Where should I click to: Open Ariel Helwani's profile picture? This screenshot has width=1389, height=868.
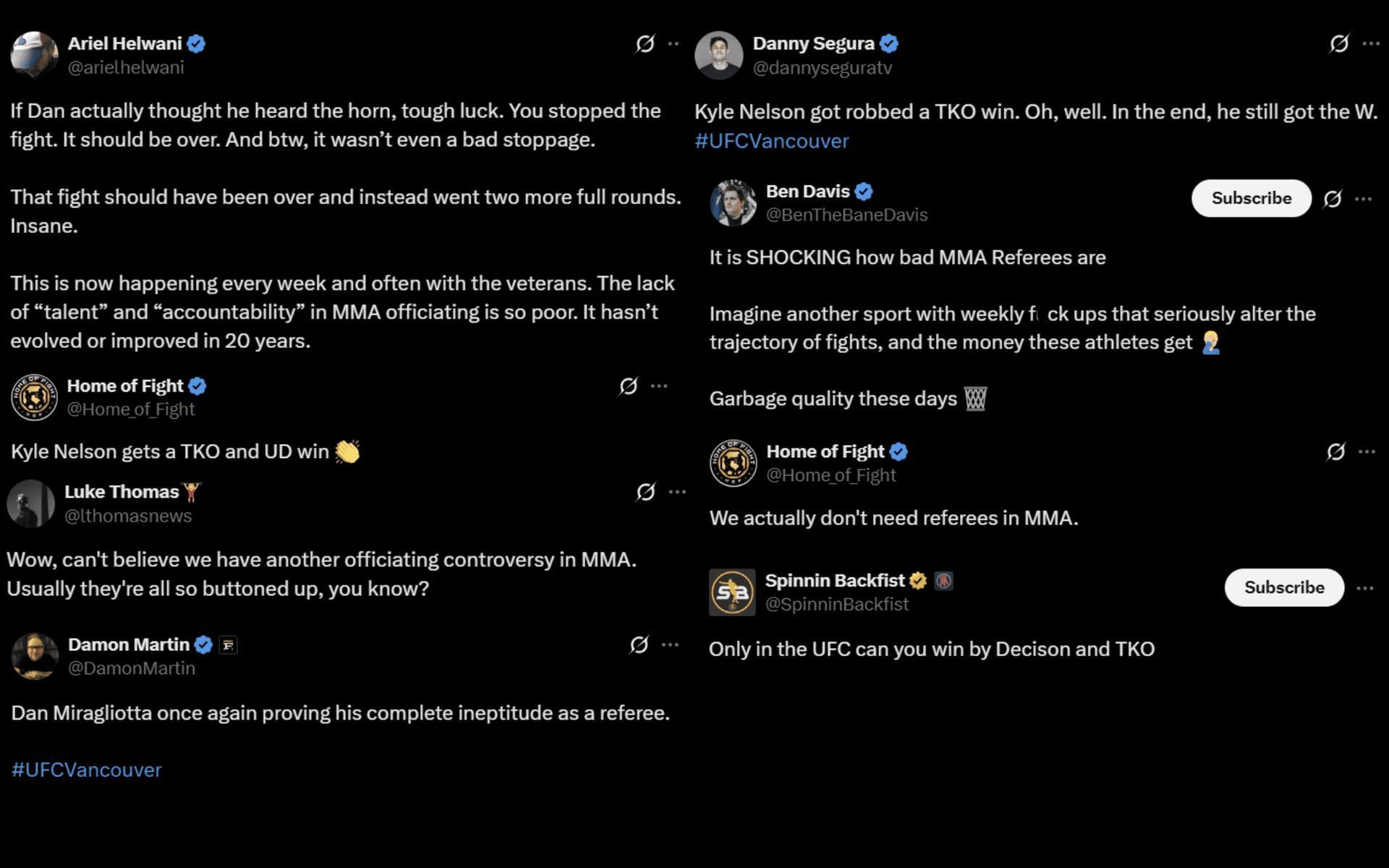pos(34,55)
